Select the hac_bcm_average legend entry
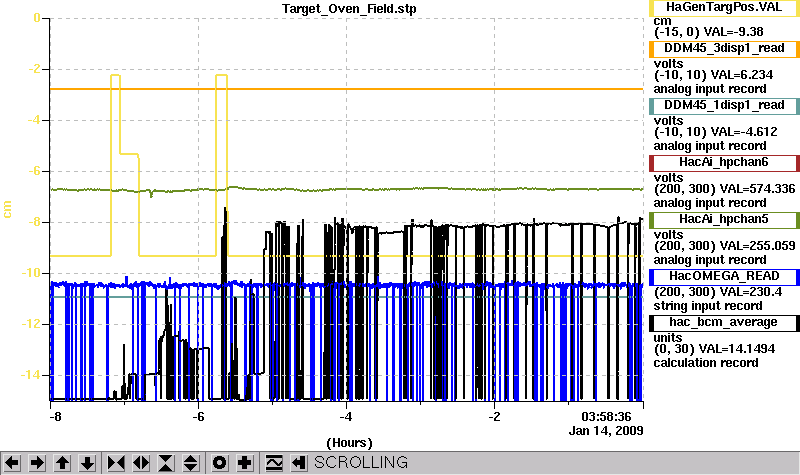Screen dimensions: 800x475 (x=724, y=323)
